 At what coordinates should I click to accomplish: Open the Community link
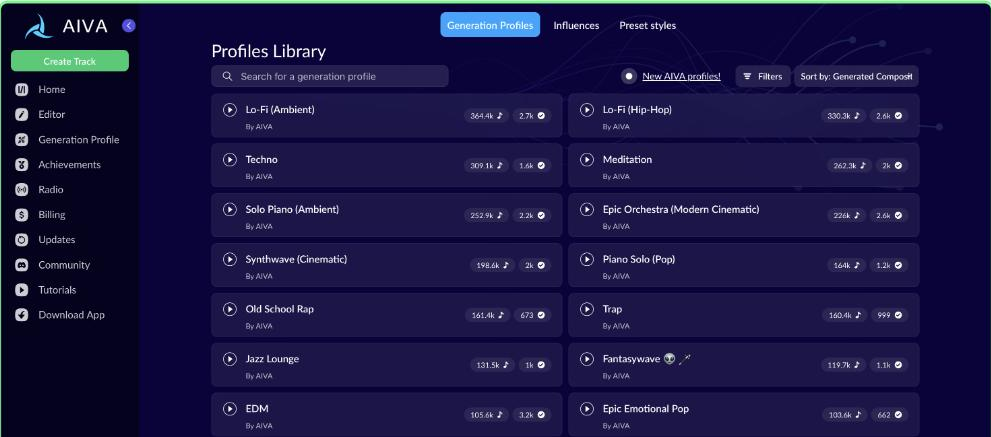(x=52, y=265)
